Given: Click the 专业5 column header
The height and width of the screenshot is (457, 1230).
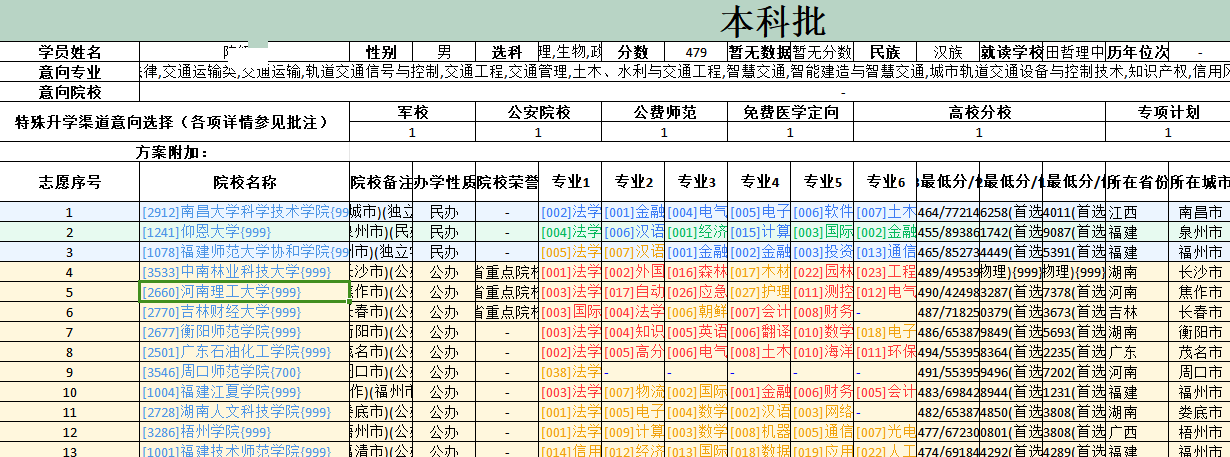Looking at the screenshot, I should [822, 182].
